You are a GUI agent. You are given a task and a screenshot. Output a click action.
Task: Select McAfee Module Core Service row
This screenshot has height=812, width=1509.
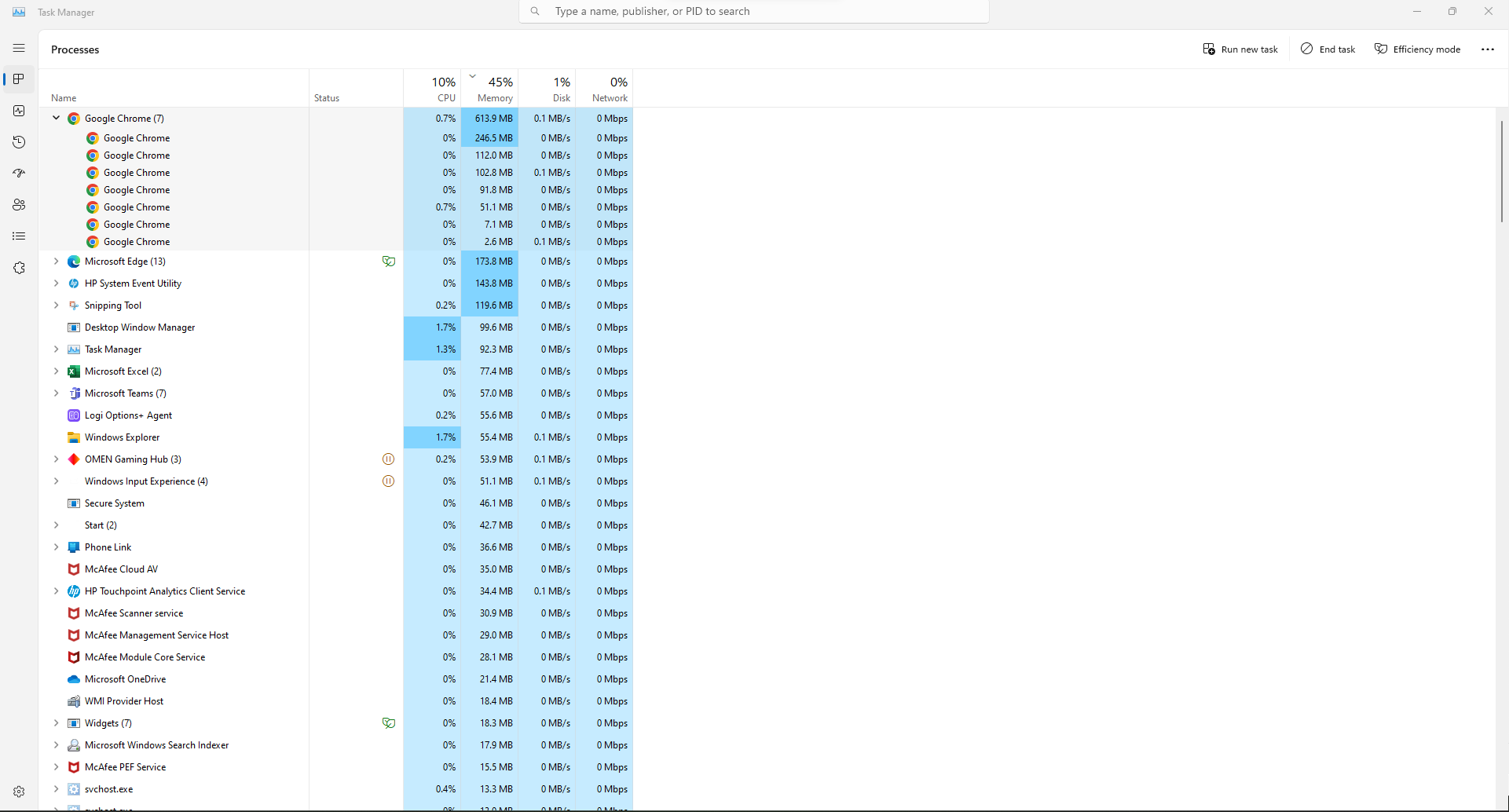tap(336, 657)
